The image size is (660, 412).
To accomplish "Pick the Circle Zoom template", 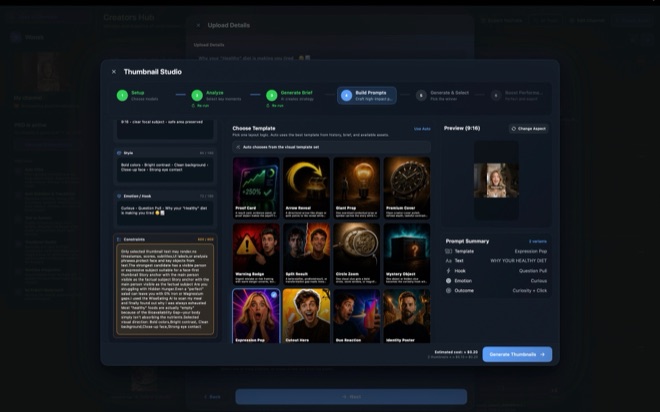I will 357,254.
